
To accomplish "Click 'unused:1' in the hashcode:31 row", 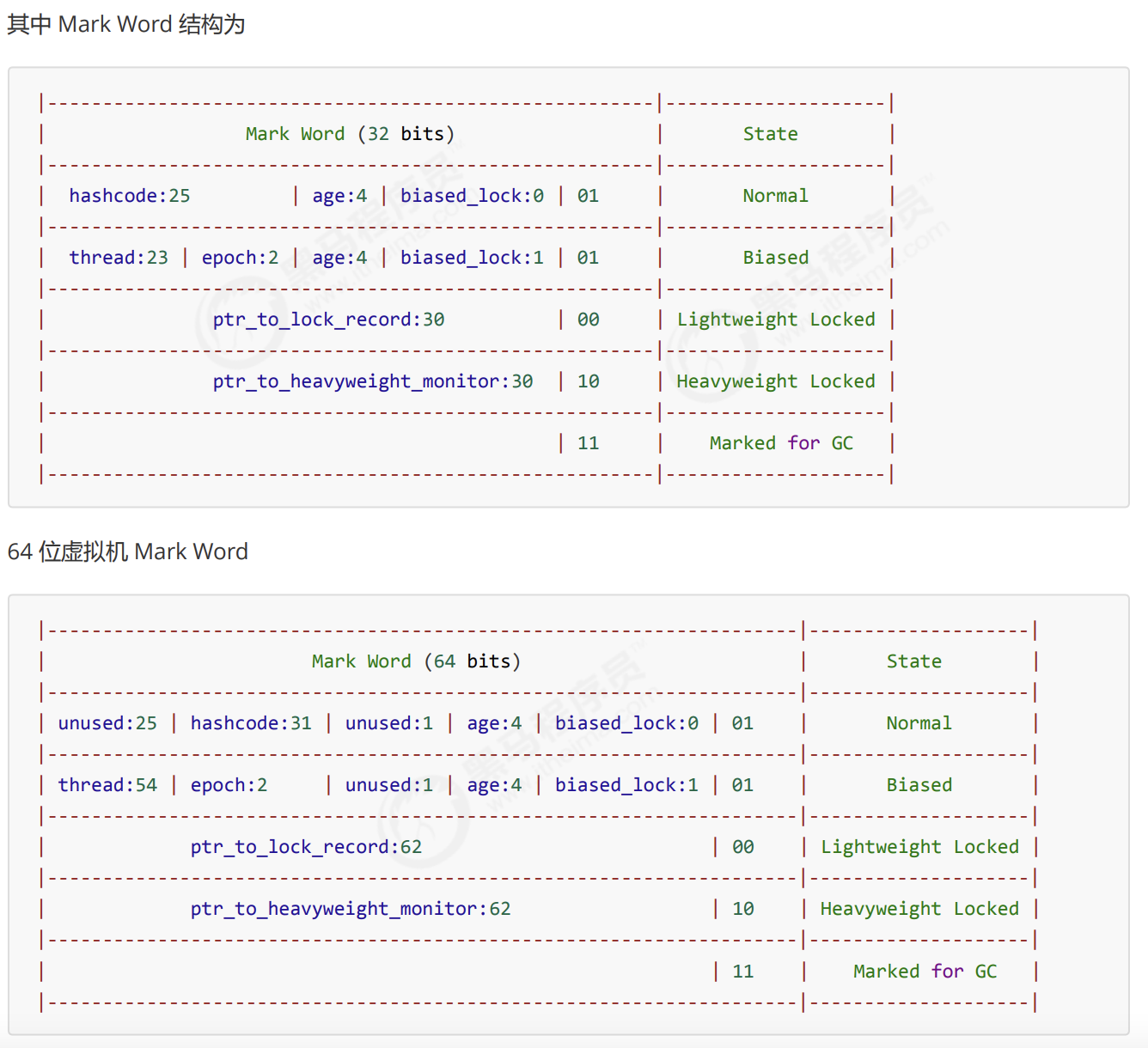I will [x=389, y=723].
